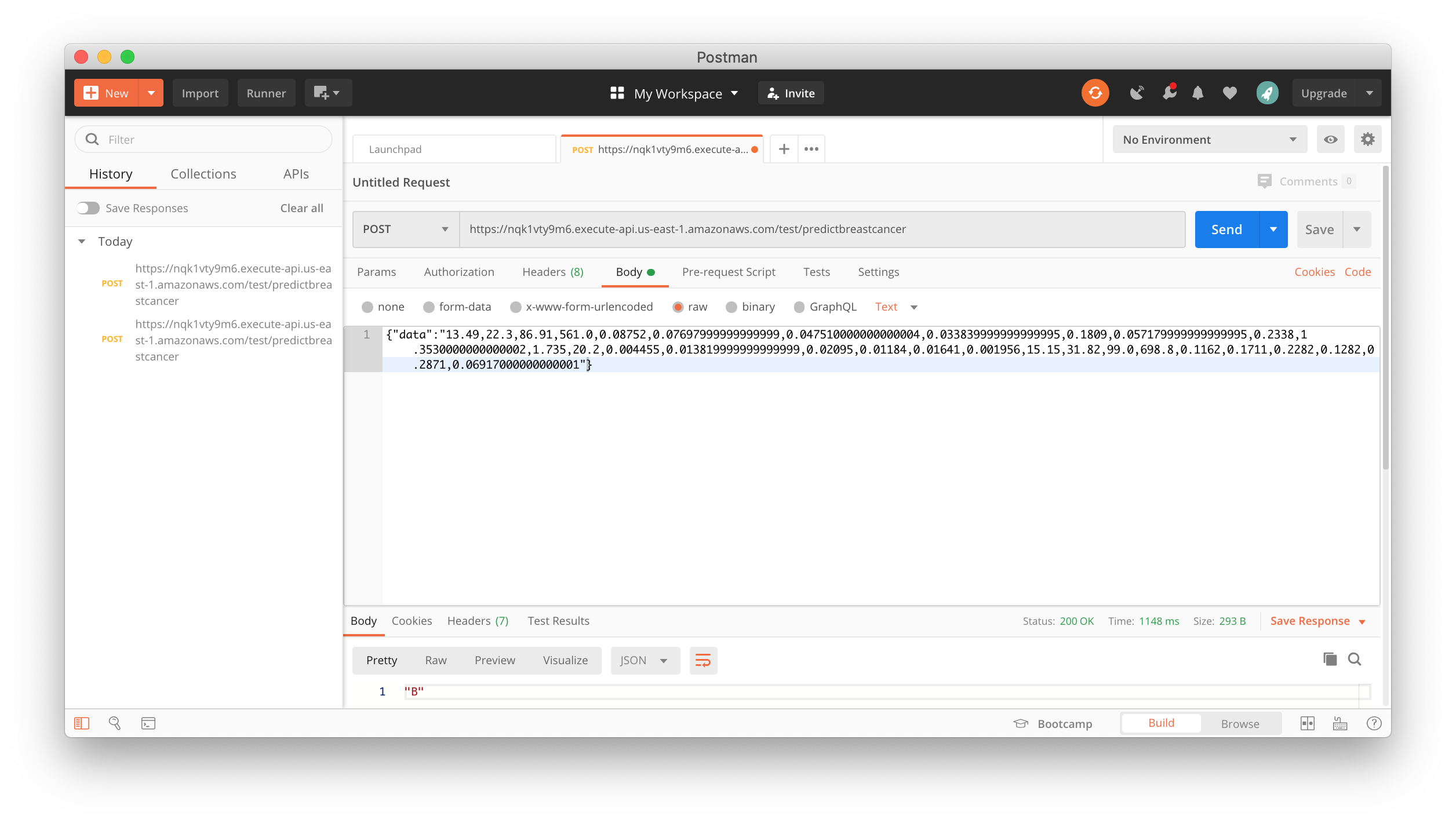1456x823 pixels.
Task: Click the Bootcamp graduation cap
Action: (x=1021, y=723)
